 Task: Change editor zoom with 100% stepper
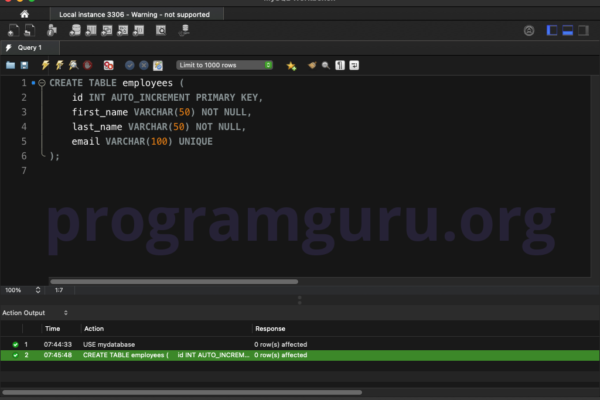(x=38, y=290)
